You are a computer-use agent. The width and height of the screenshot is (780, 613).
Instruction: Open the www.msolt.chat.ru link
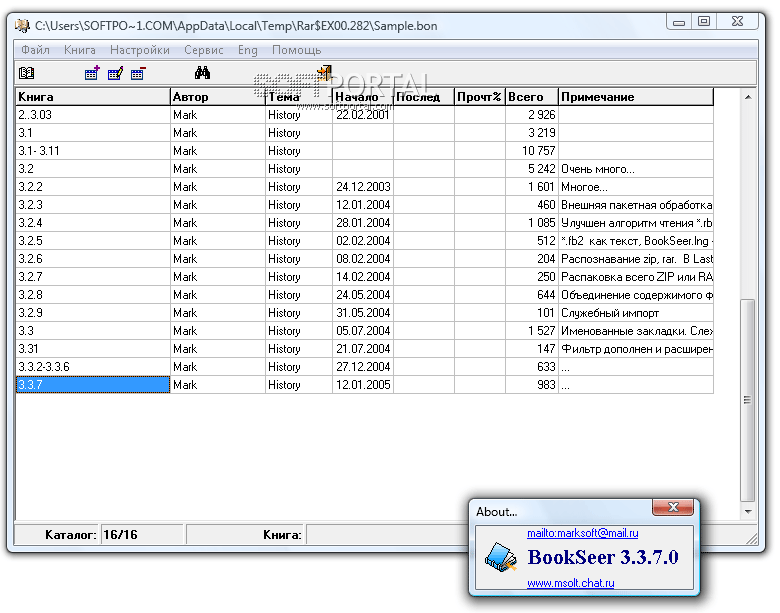571,583
